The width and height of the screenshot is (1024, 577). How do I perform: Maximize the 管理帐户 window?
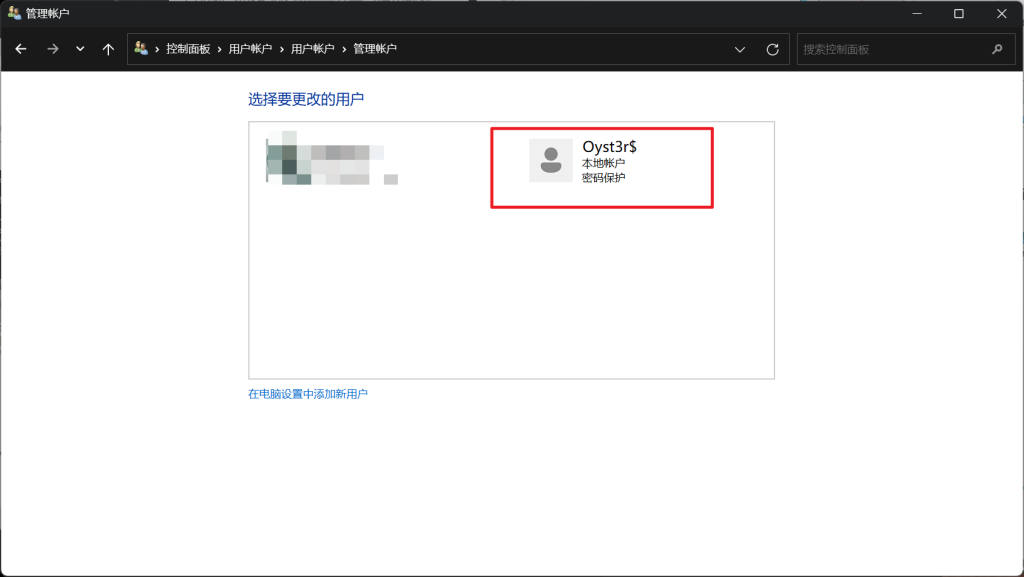958,14
